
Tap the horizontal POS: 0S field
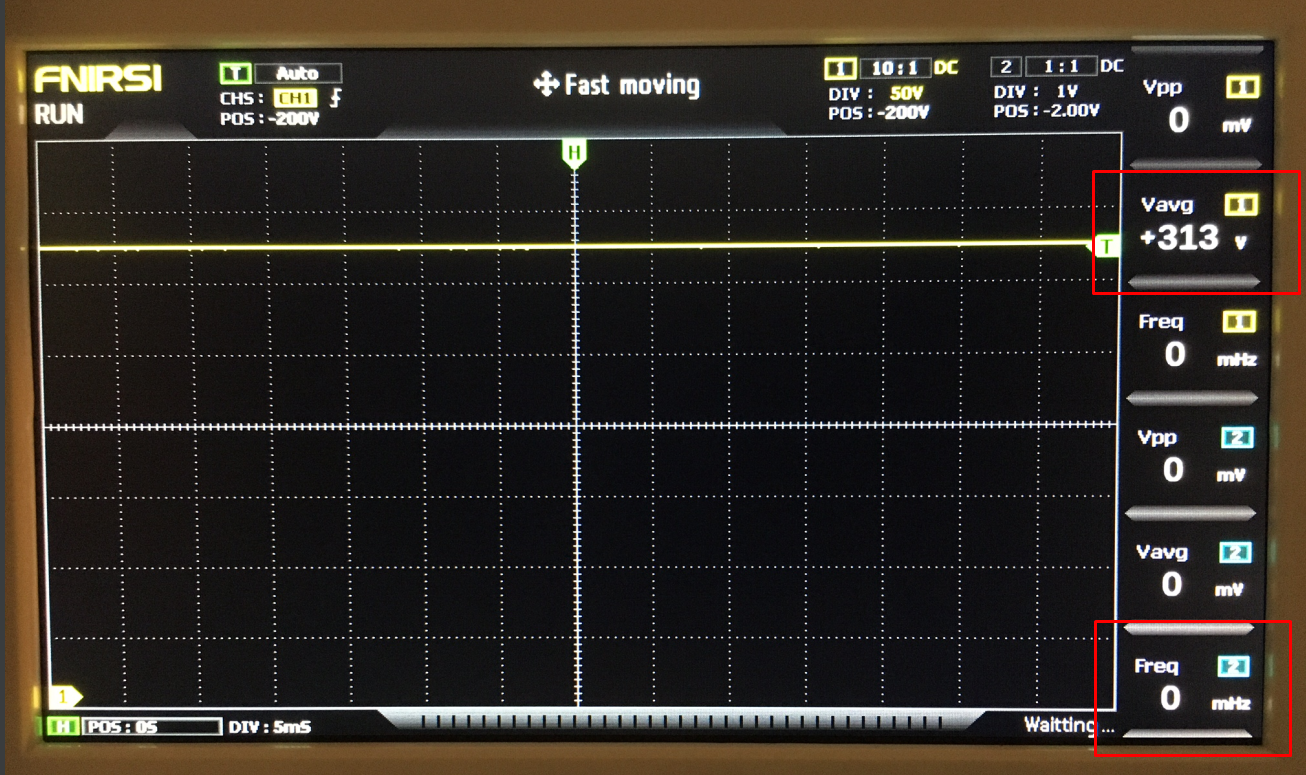[151, 727]
